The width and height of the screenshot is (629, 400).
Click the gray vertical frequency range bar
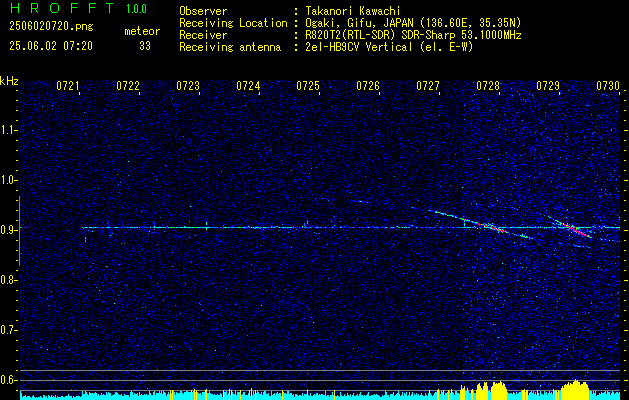(x=19, y=231)
